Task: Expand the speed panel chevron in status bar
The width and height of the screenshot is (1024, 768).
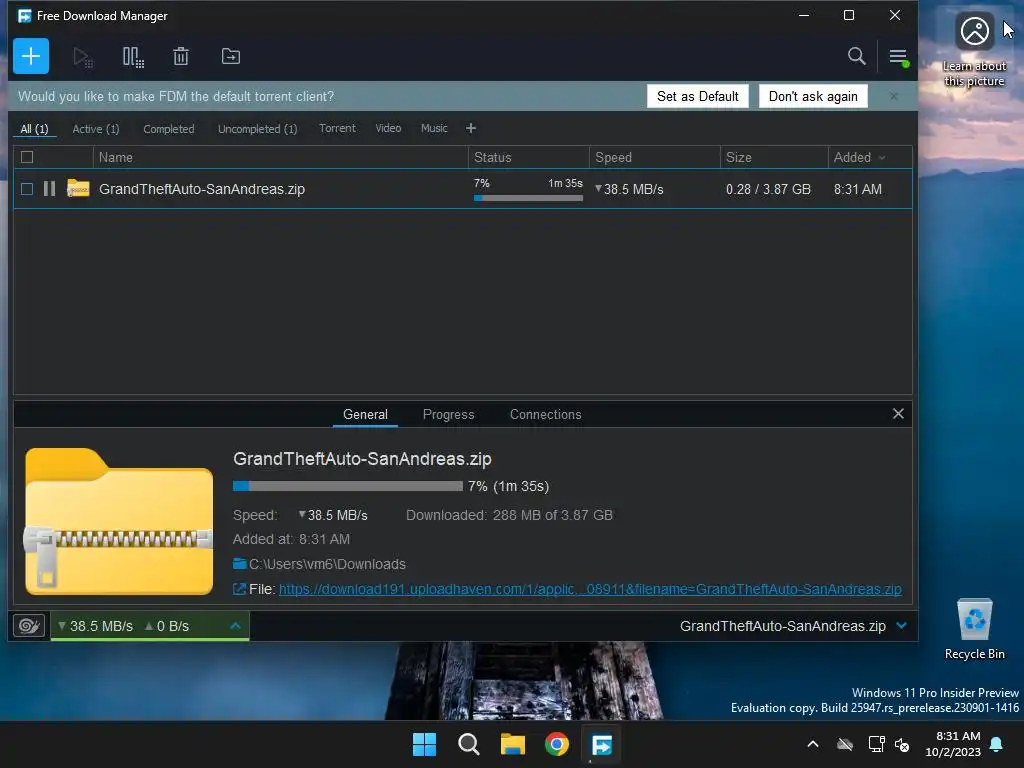Action: [x=235, y=626]
